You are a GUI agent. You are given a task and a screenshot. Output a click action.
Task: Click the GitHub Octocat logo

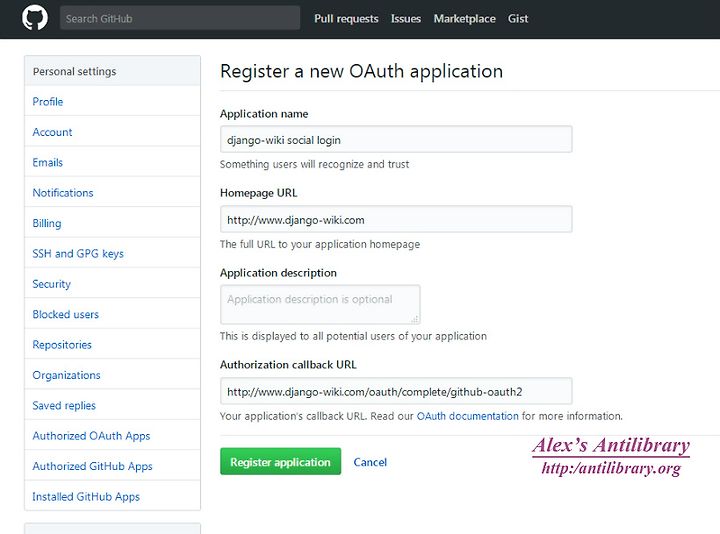(x=35, y=18)
